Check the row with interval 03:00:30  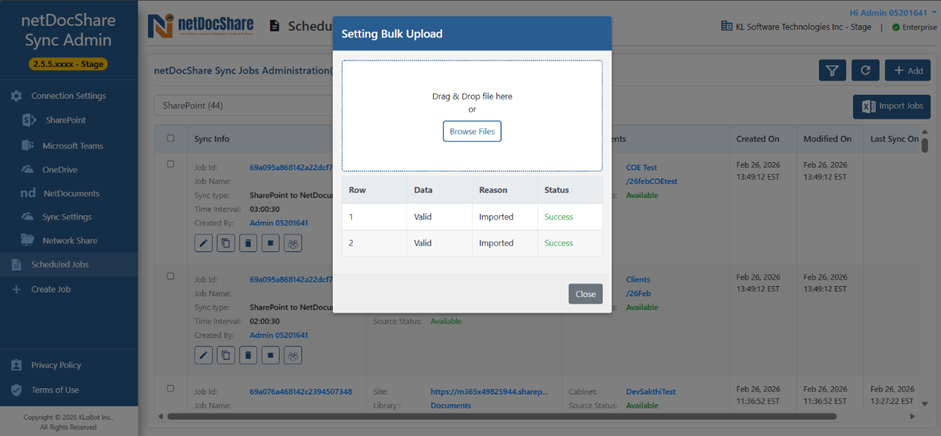point(170,164)
